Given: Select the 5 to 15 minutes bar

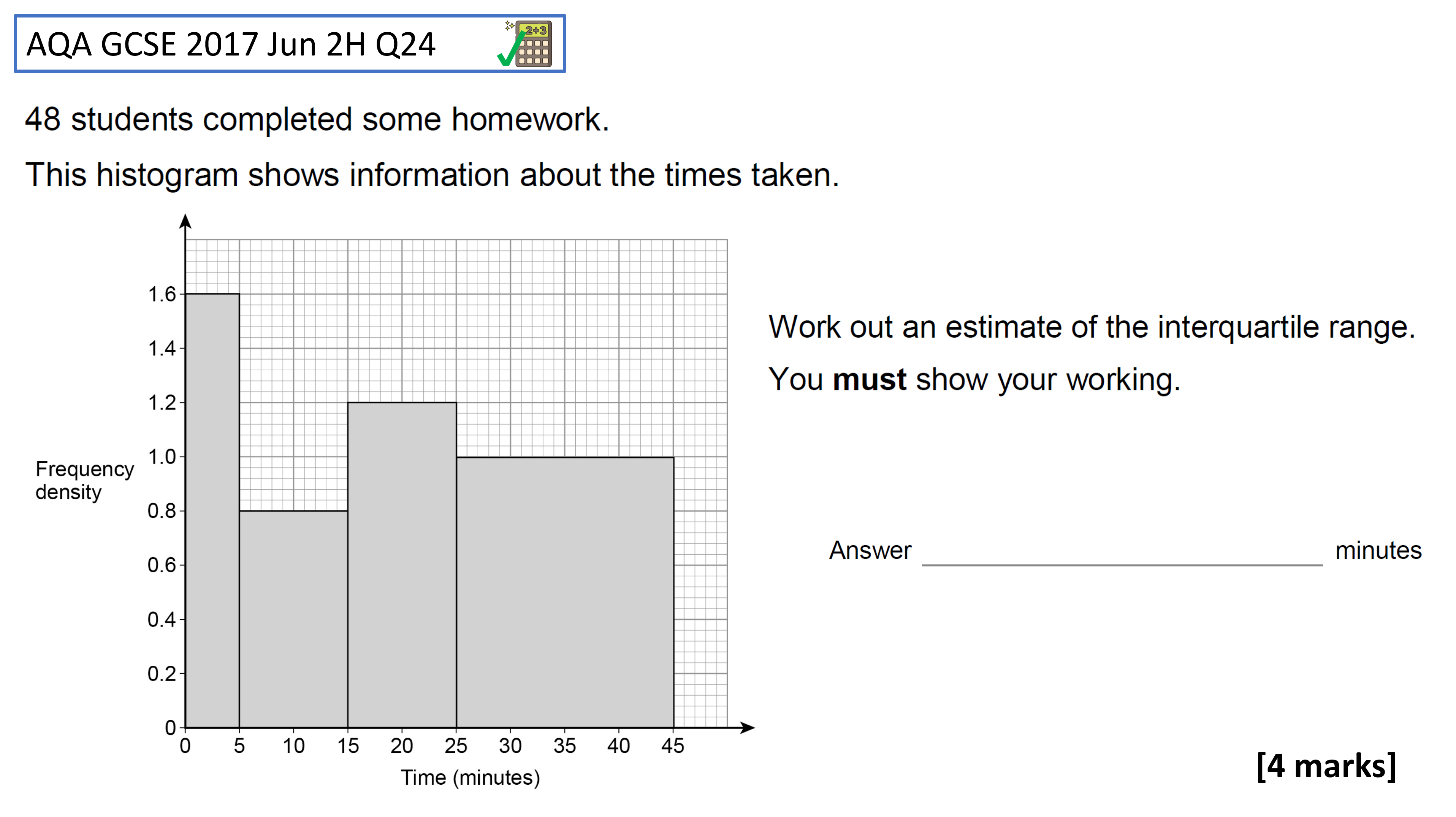Looking at the screenshot, I should (293, 619).
